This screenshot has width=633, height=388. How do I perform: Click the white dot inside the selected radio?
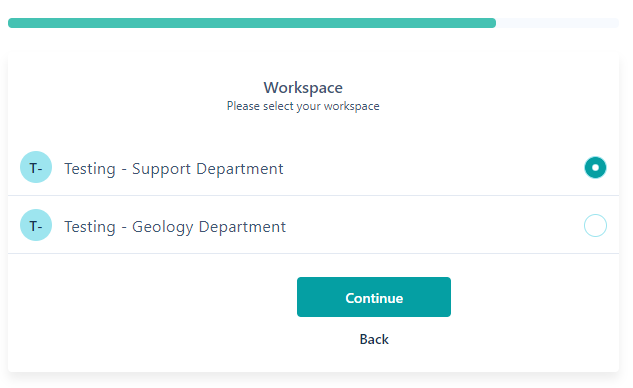click(x=595, y=167)
